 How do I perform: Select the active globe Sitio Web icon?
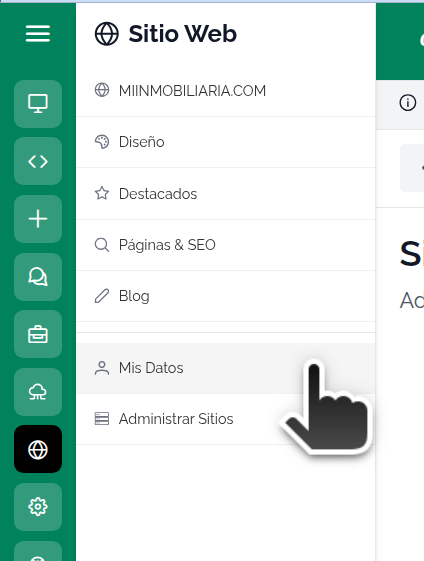coord(38,449)
